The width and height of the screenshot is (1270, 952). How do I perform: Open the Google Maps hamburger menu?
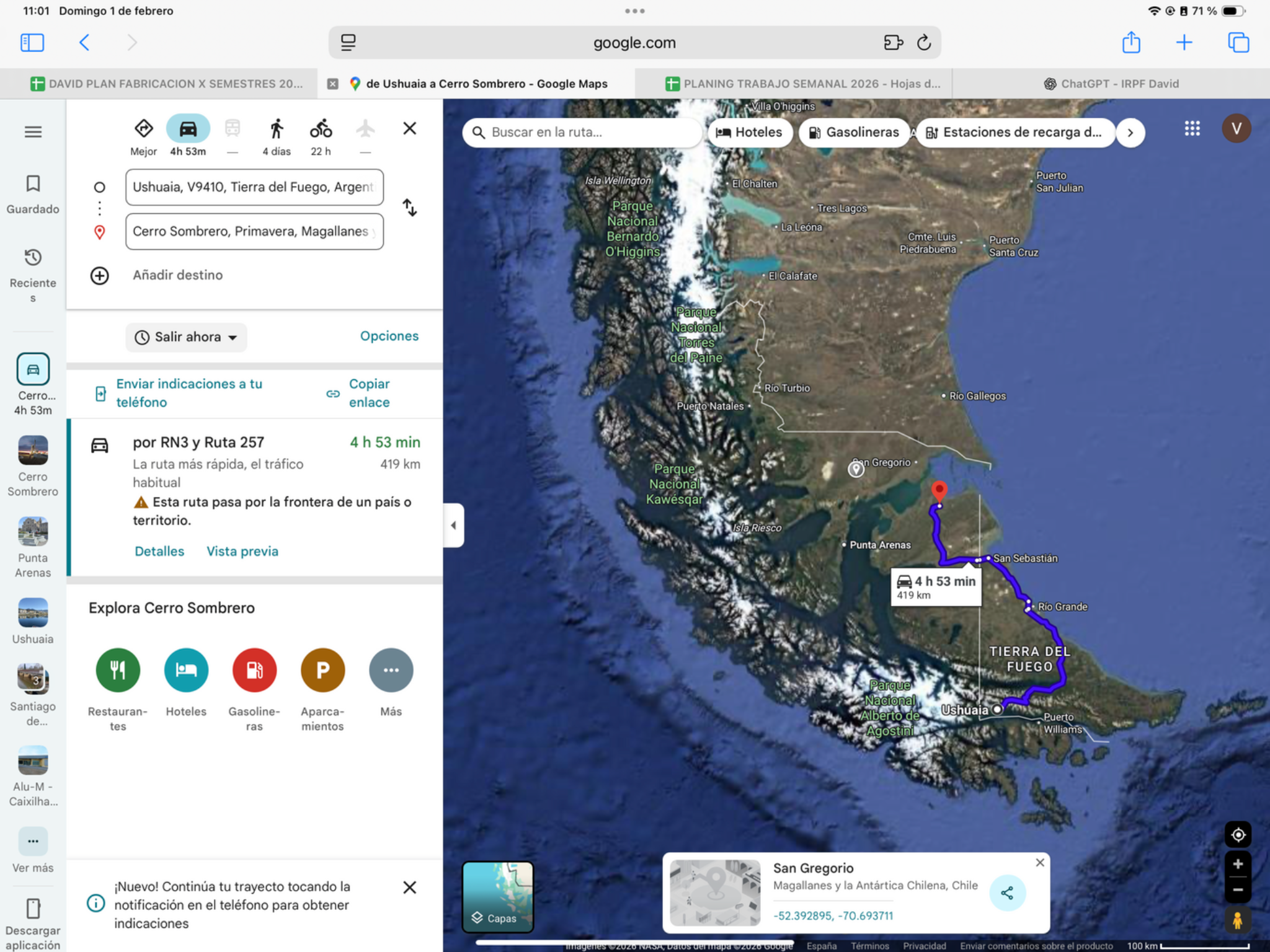(x=33, y=132)
